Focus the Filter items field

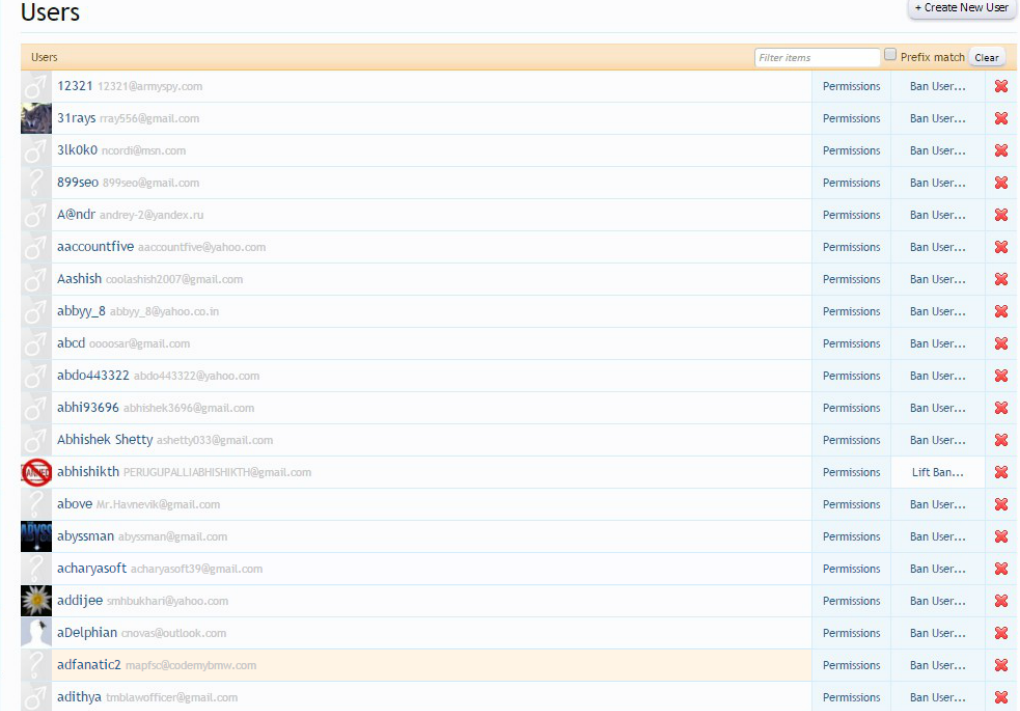pyautogui.click(x=817, y=57)
